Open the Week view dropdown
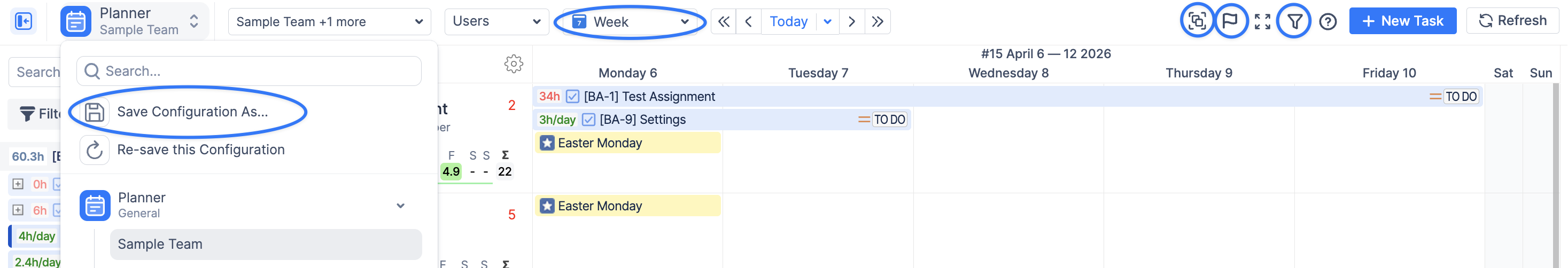Image resolution: width=1568 pixels, height=268 pixels. (x=630, y=22)
